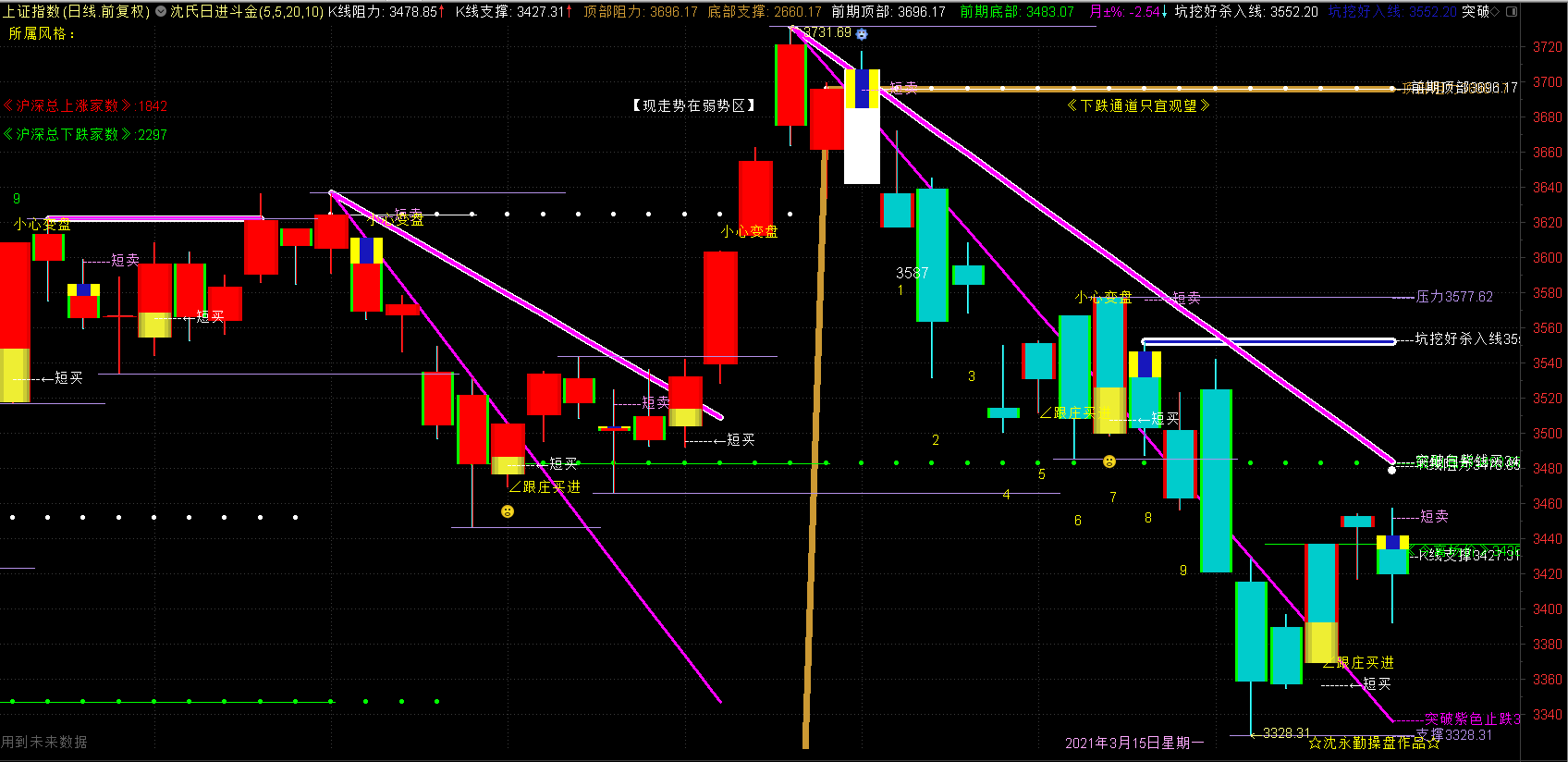Click the yellow face icon below 小心变盘 near 3480
Image resolution: width=1568 pixels, height=762 pixels.
coord(1109,461)
